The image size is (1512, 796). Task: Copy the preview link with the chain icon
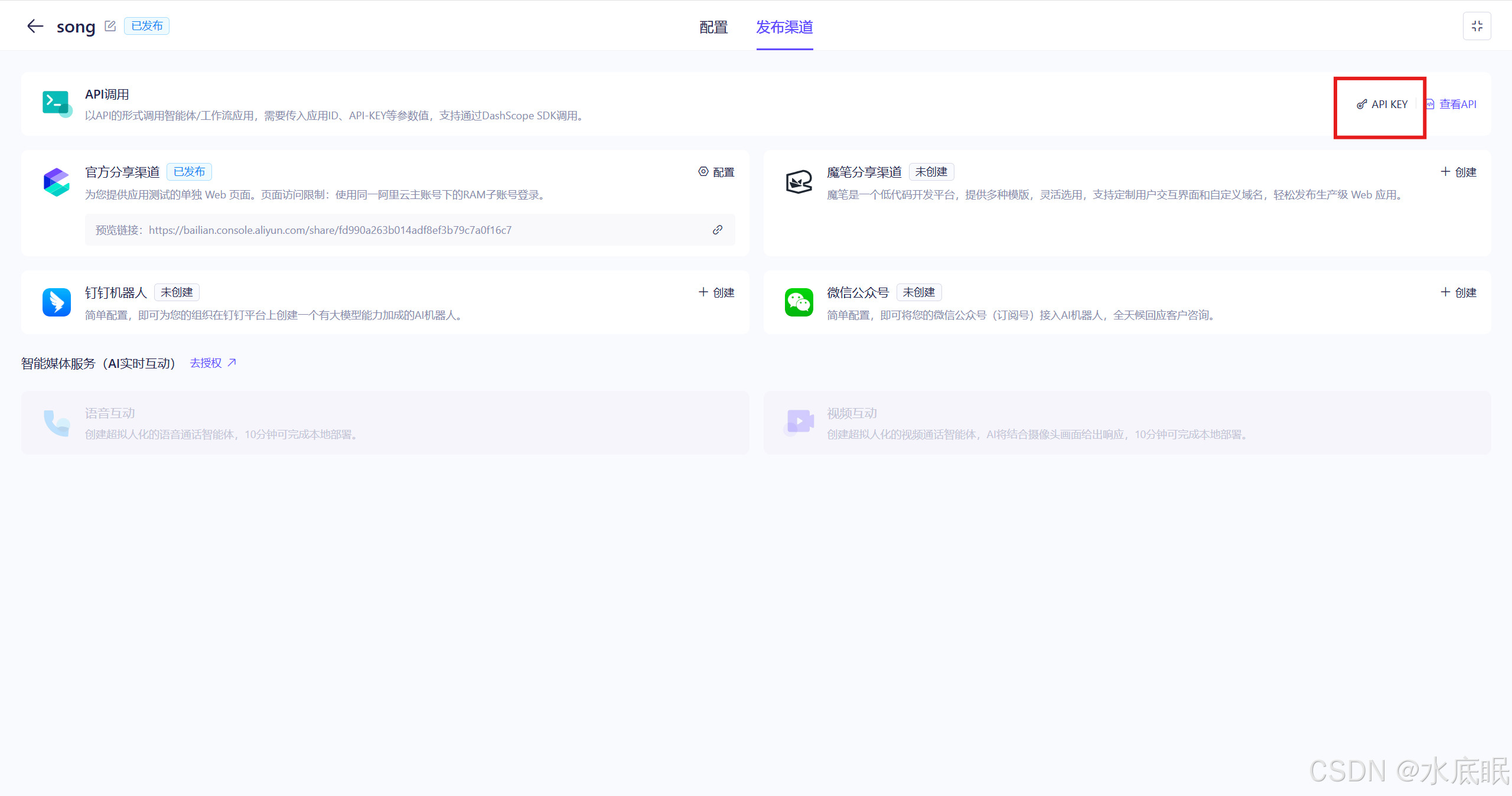[718, 230]
